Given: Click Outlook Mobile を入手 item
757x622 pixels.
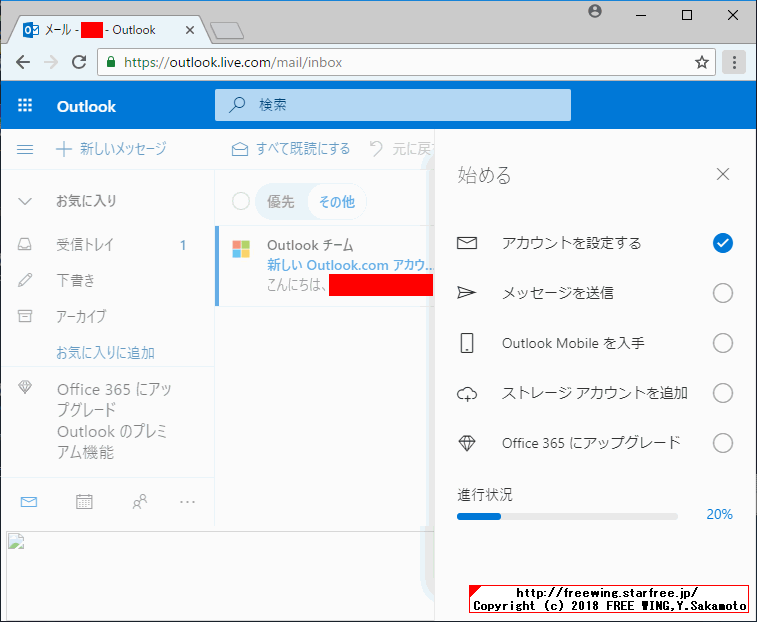Looking at the screenshot, I should pos(573,343).
